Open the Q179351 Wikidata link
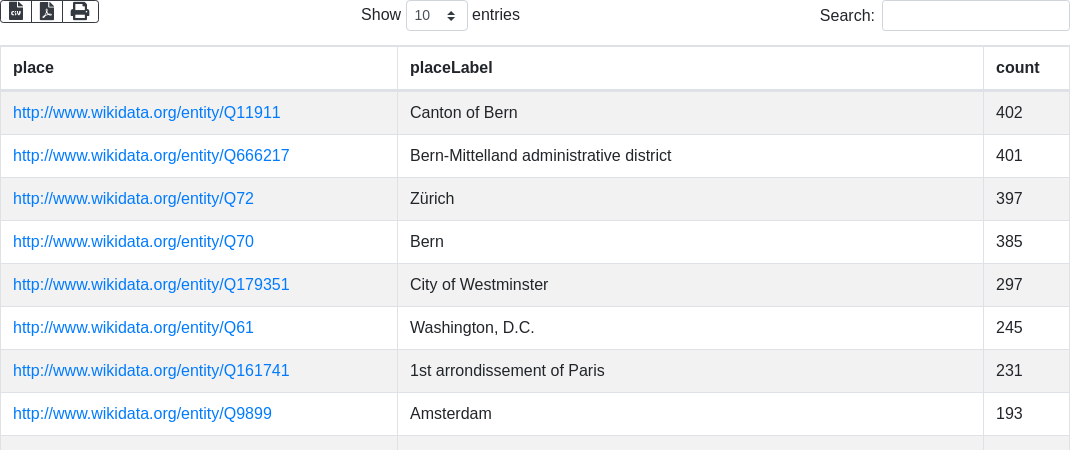 point(151,285)
